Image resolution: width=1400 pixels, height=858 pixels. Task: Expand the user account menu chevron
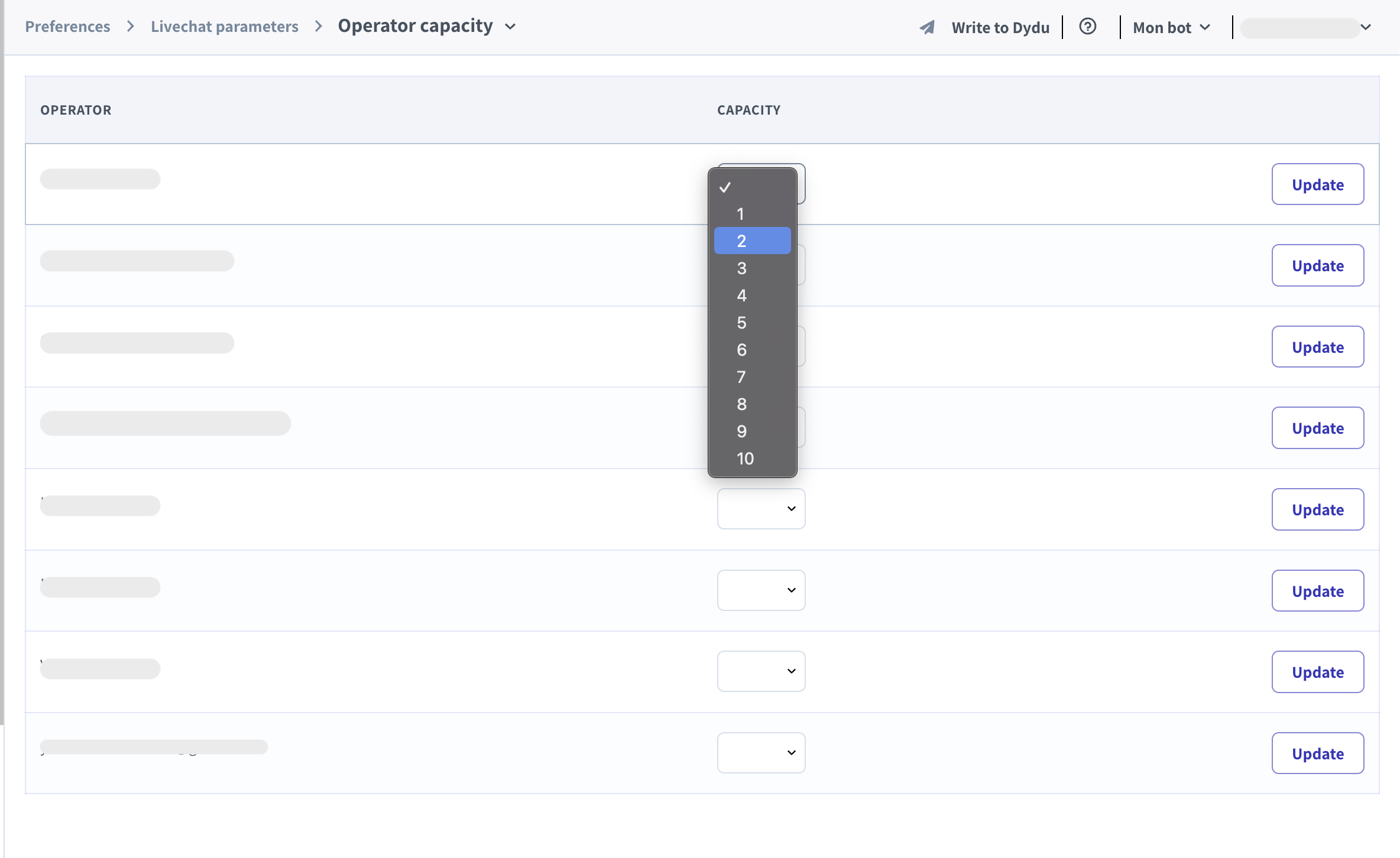(x=1365, y=27)
